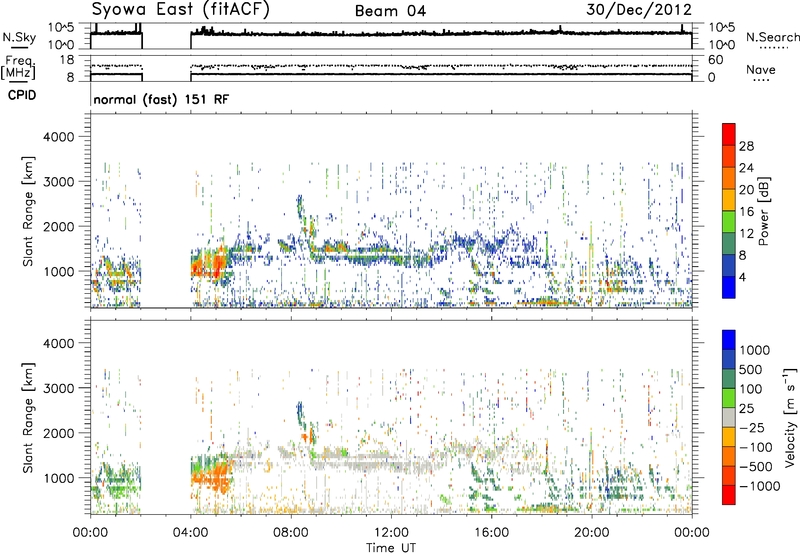Click the '20:00' time tick label
This screenshot has width=800, height=554.
[x=592, y=533]
